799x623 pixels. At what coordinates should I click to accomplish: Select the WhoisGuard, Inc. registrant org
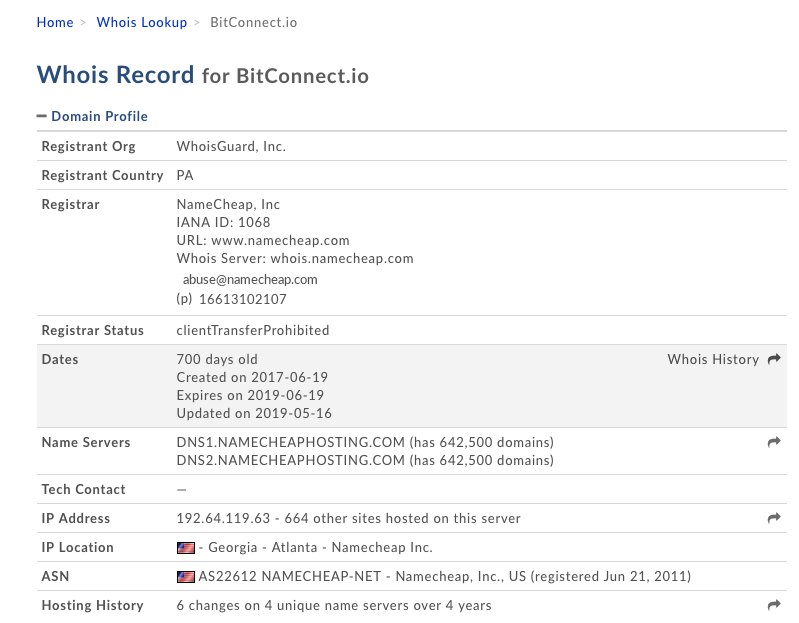pos(231,146)
